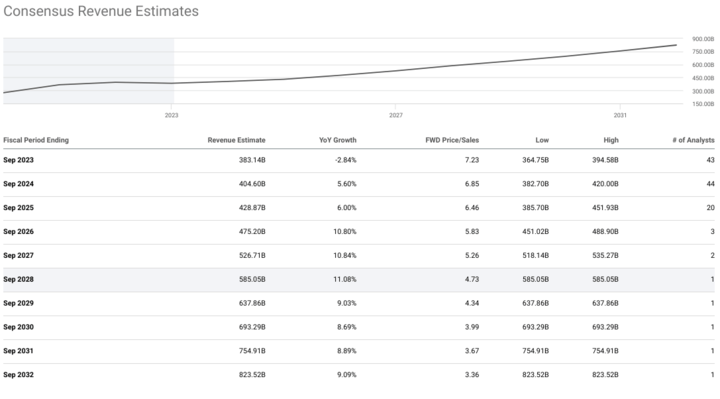Select the Sep 2023 row label
720x399 pixels.
18,160
